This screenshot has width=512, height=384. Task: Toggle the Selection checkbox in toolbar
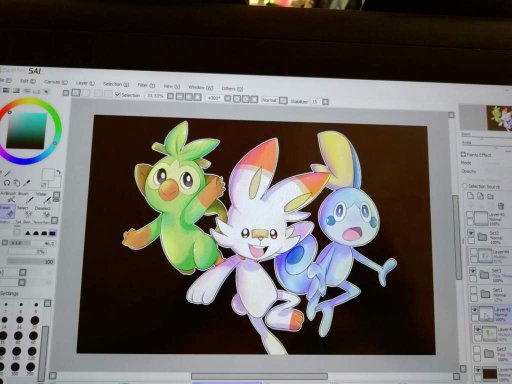coord(117,95)
